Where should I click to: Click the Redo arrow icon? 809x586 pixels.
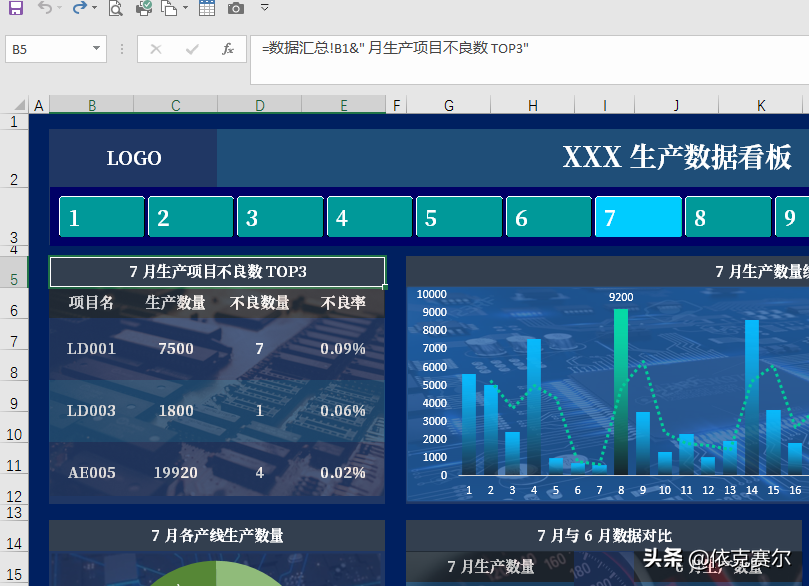pos(80,8)
